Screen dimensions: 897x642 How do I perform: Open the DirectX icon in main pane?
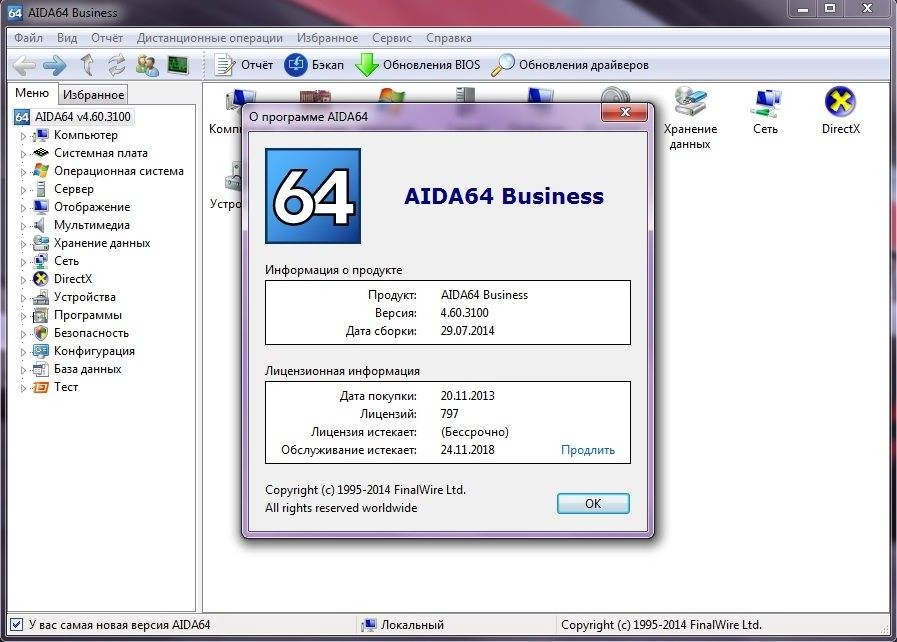(840, 111)
